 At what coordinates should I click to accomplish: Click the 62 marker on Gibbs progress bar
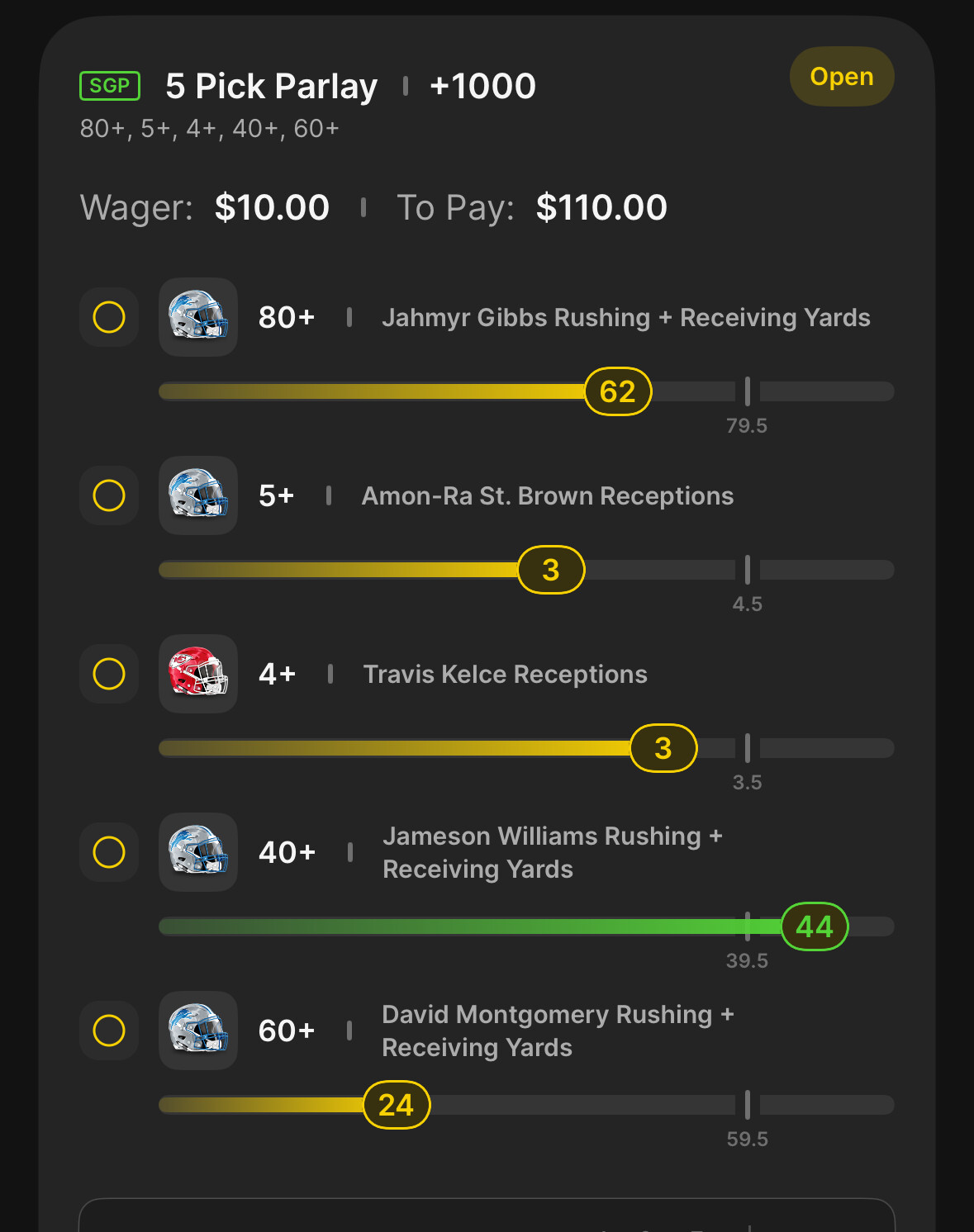618,391
